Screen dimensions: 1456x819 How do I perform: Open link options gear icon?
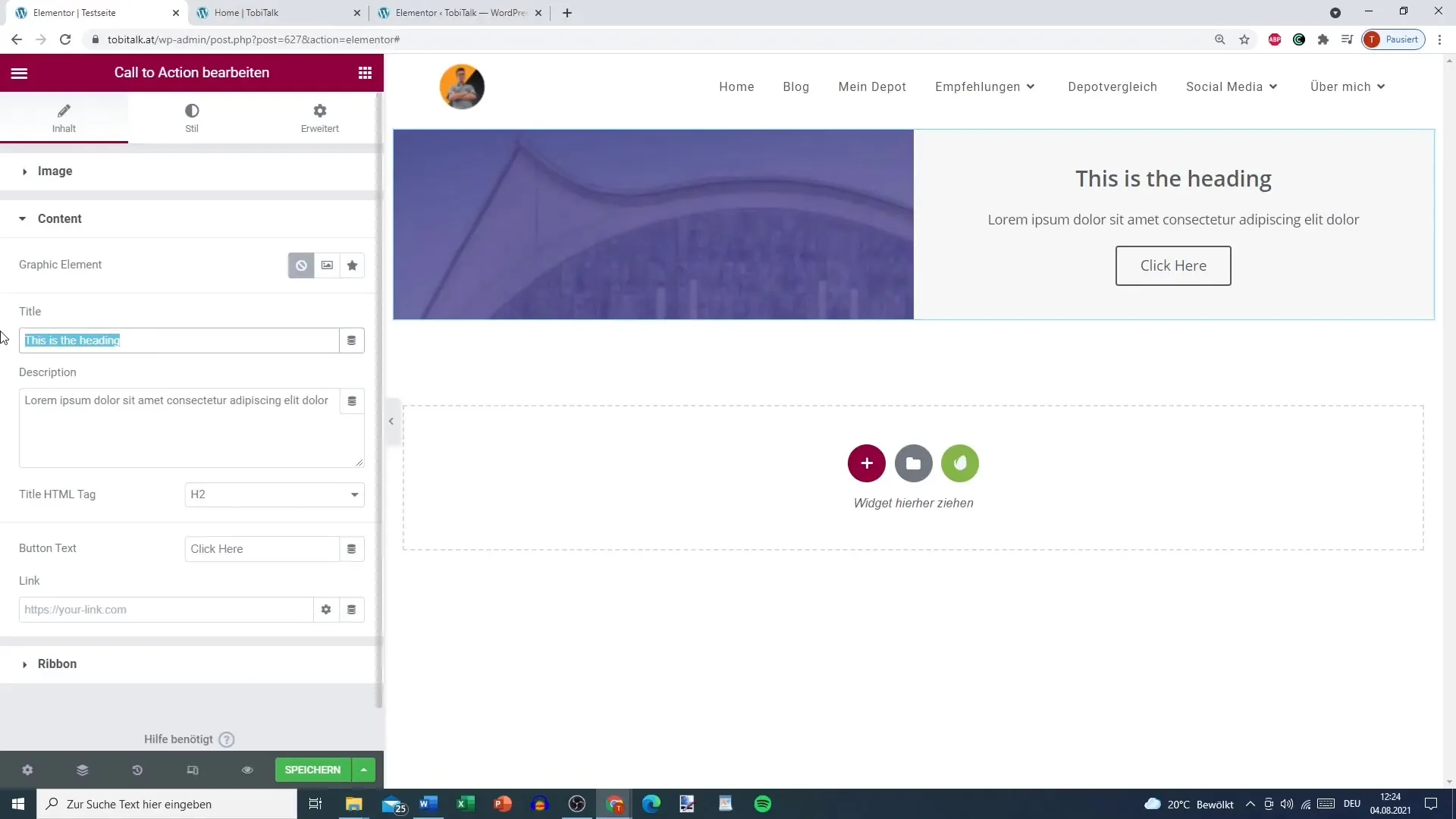(x=326, y=610)
